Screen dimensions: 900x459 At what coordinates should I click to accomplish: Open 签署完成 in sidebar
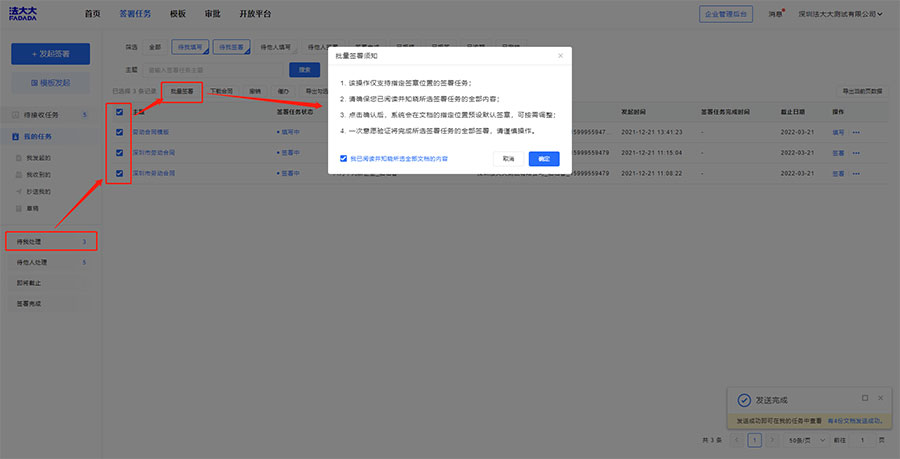point(51,304)
